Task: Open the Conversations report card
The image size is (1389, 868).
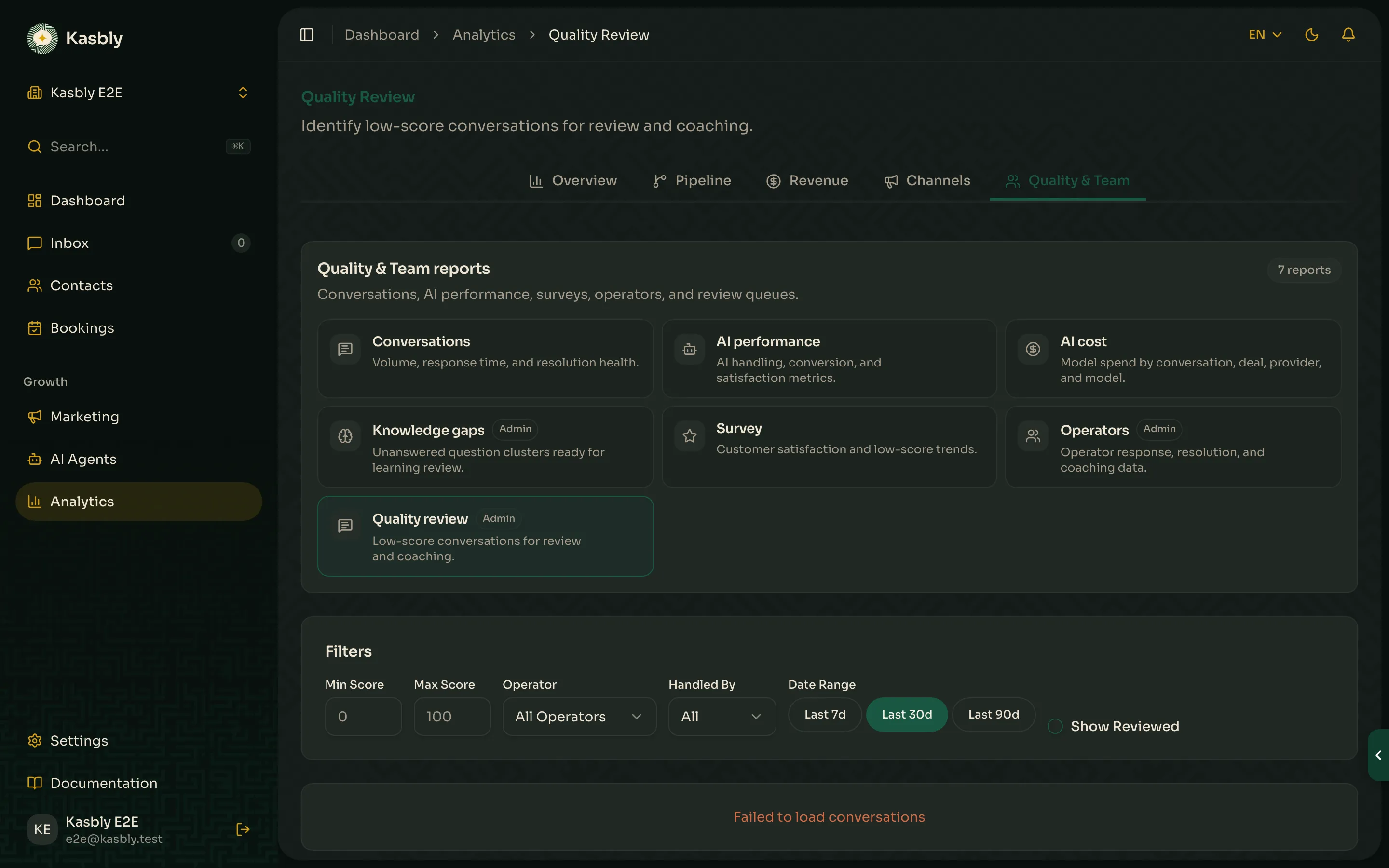Action: click(x=486, y=359)
